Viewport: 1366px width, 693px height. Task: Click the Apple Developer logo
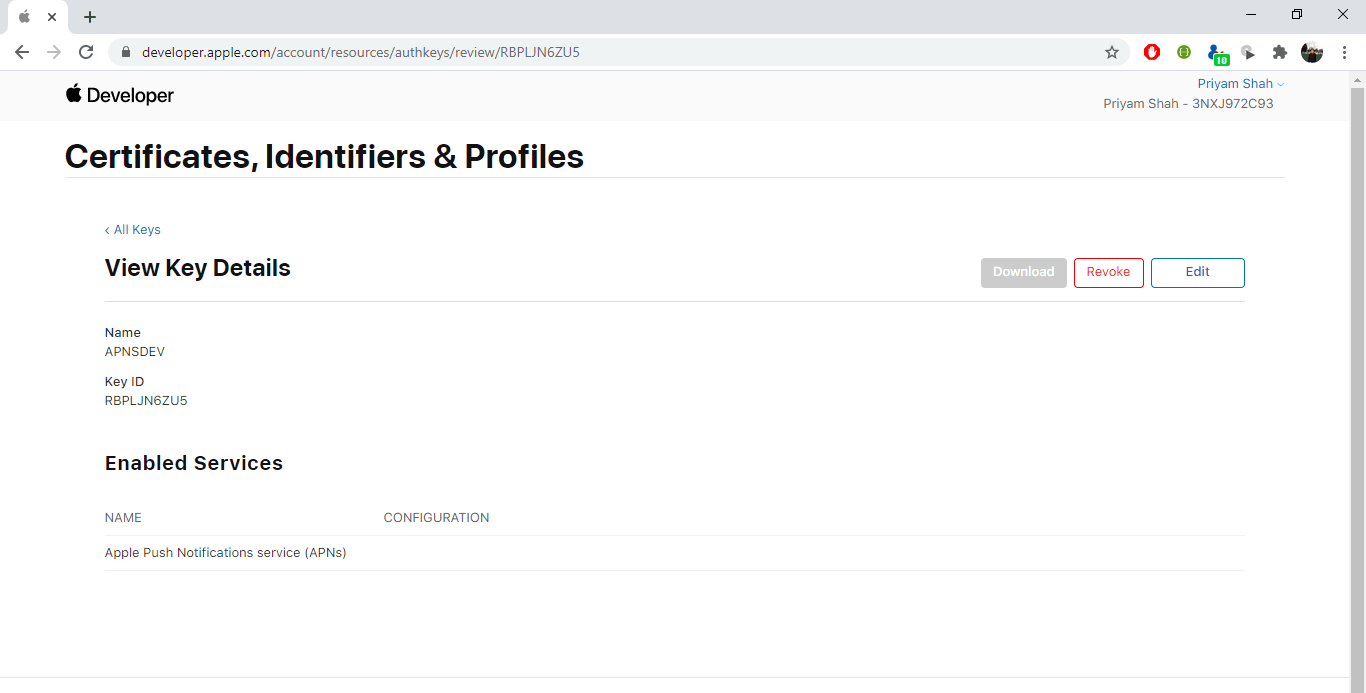[120, 95]
